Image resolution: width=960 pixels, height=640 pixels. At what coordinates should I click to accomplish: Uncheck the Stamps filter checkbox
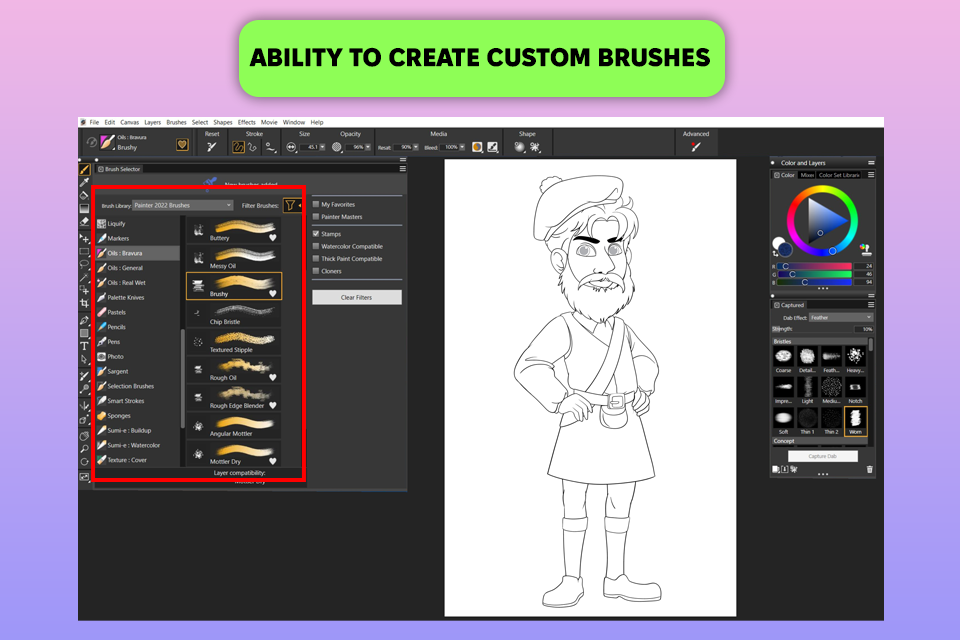(x=316, y=233)
